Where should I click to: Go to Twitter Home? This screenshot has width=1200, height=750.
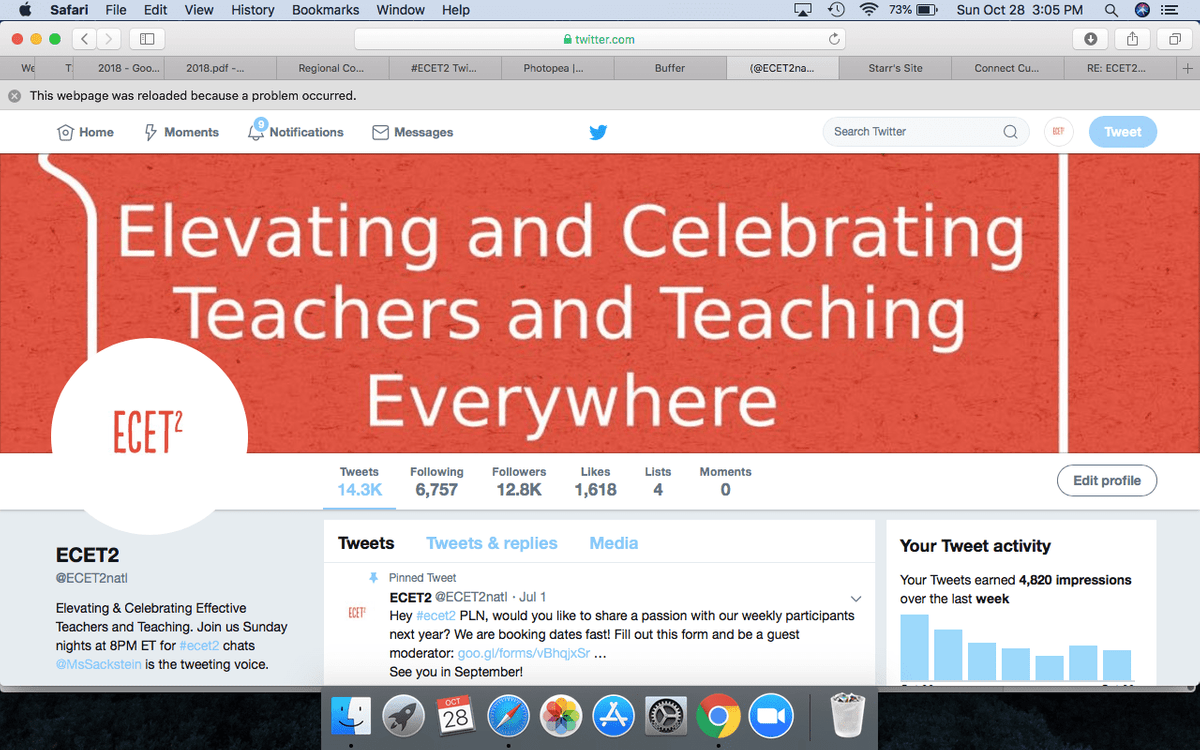coord(85,132)
